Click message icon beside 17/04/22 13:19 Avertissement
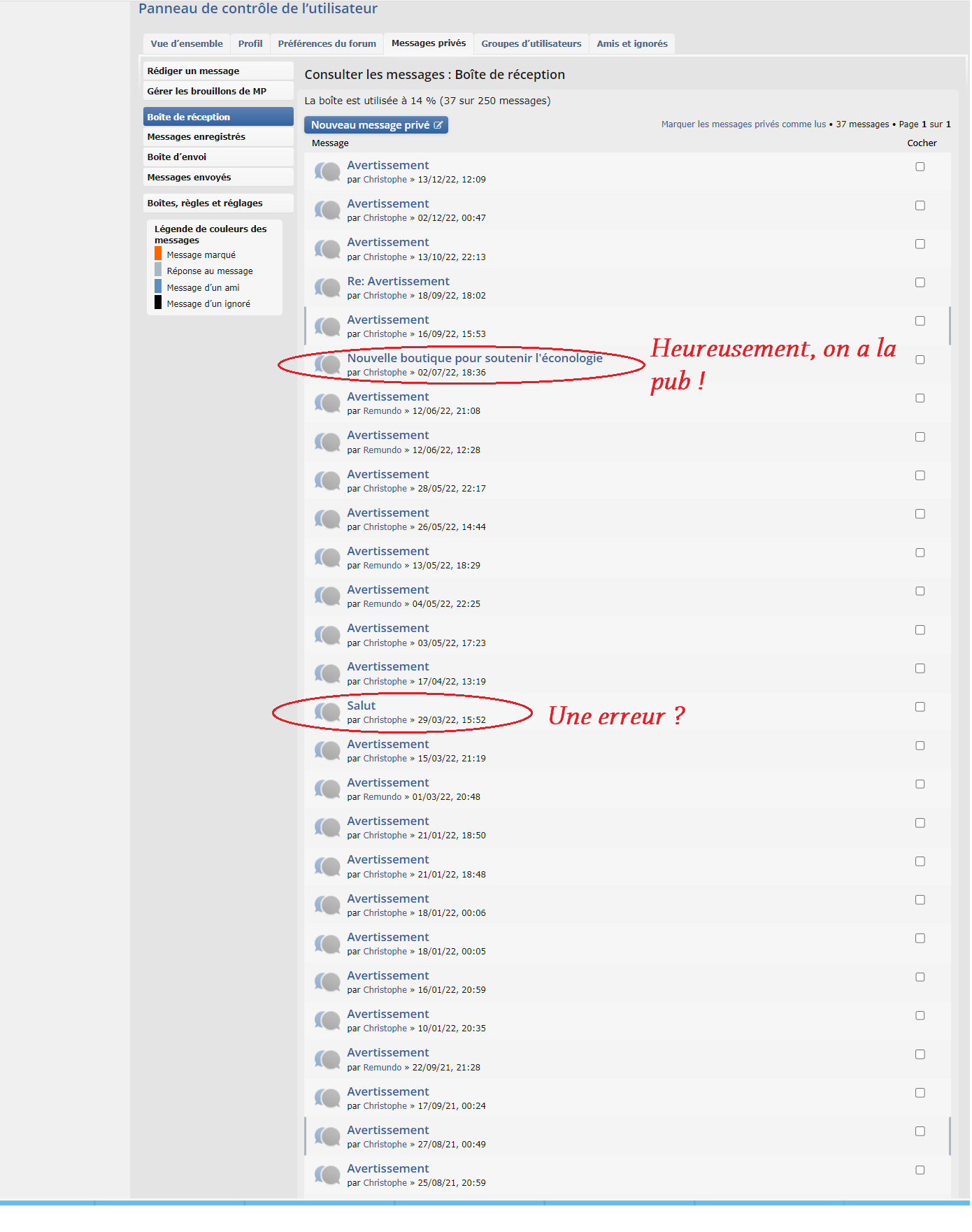The width and height of the screenshot is (972, 1232). (327, 673)
